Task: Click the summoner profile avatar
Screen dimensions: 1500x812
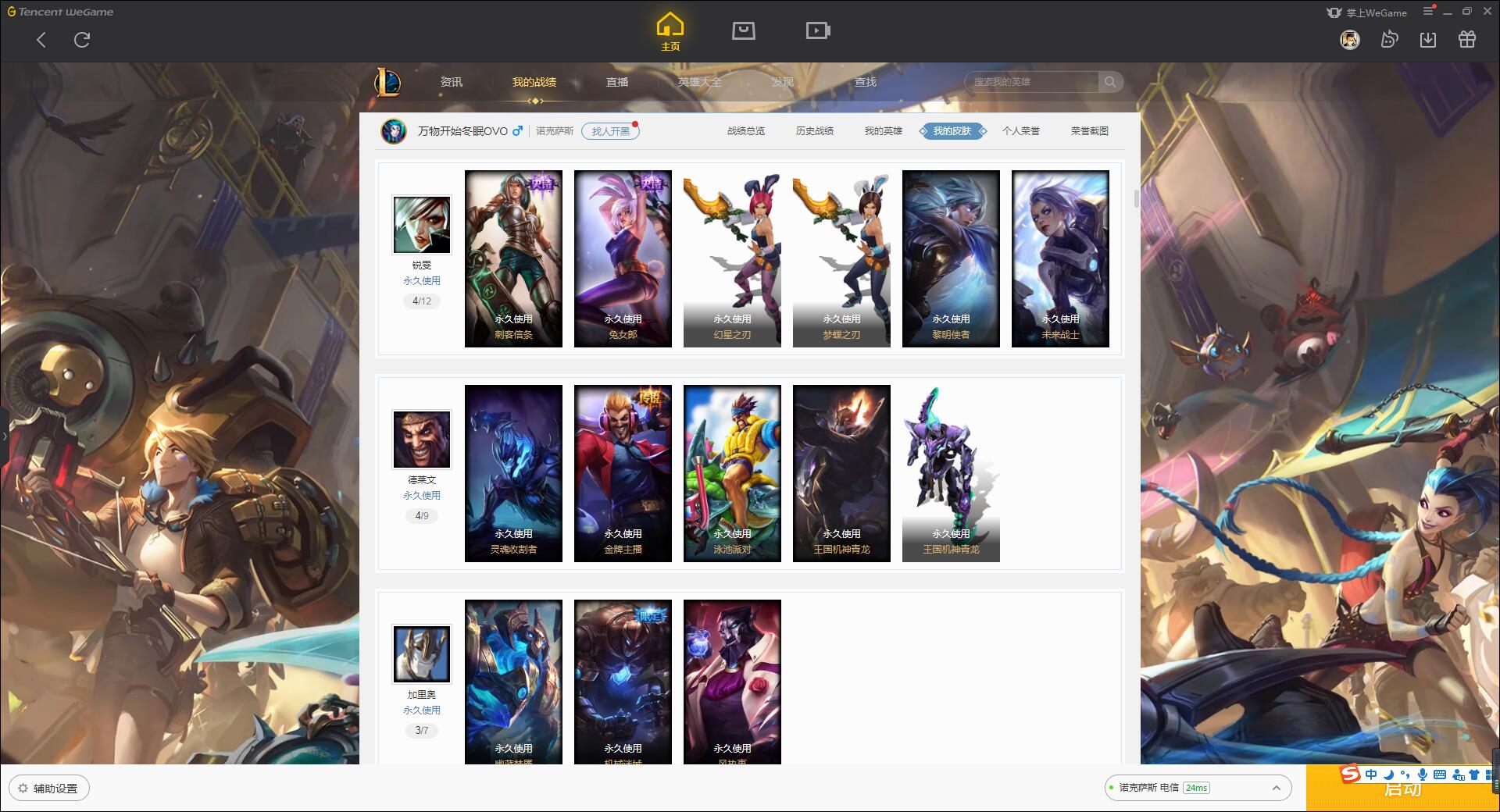Action: point(394,131)
